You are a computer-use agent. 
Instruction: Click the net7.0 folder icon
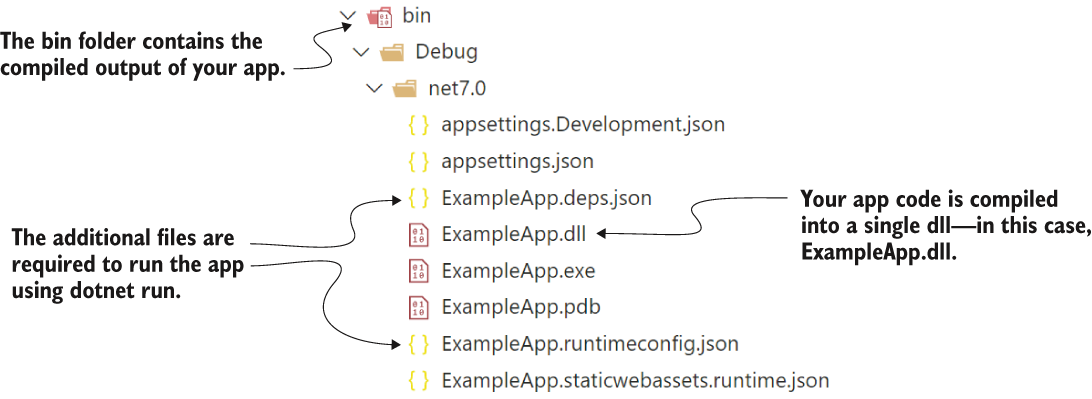(x=404, y=89)
